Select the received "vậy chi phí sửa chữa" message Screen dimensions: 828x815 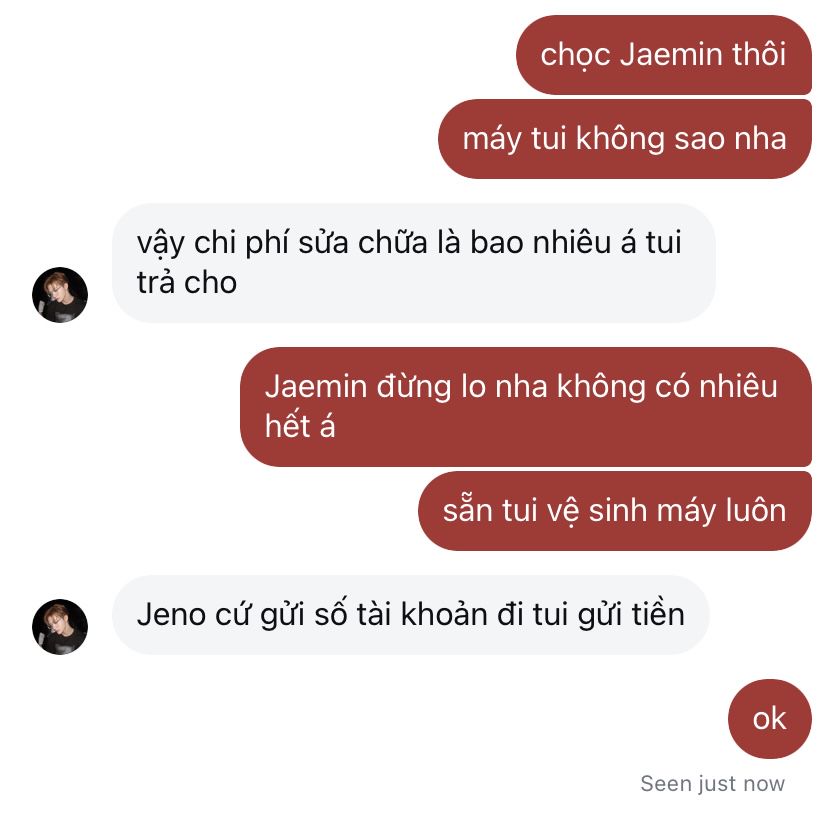coord(414,263)
